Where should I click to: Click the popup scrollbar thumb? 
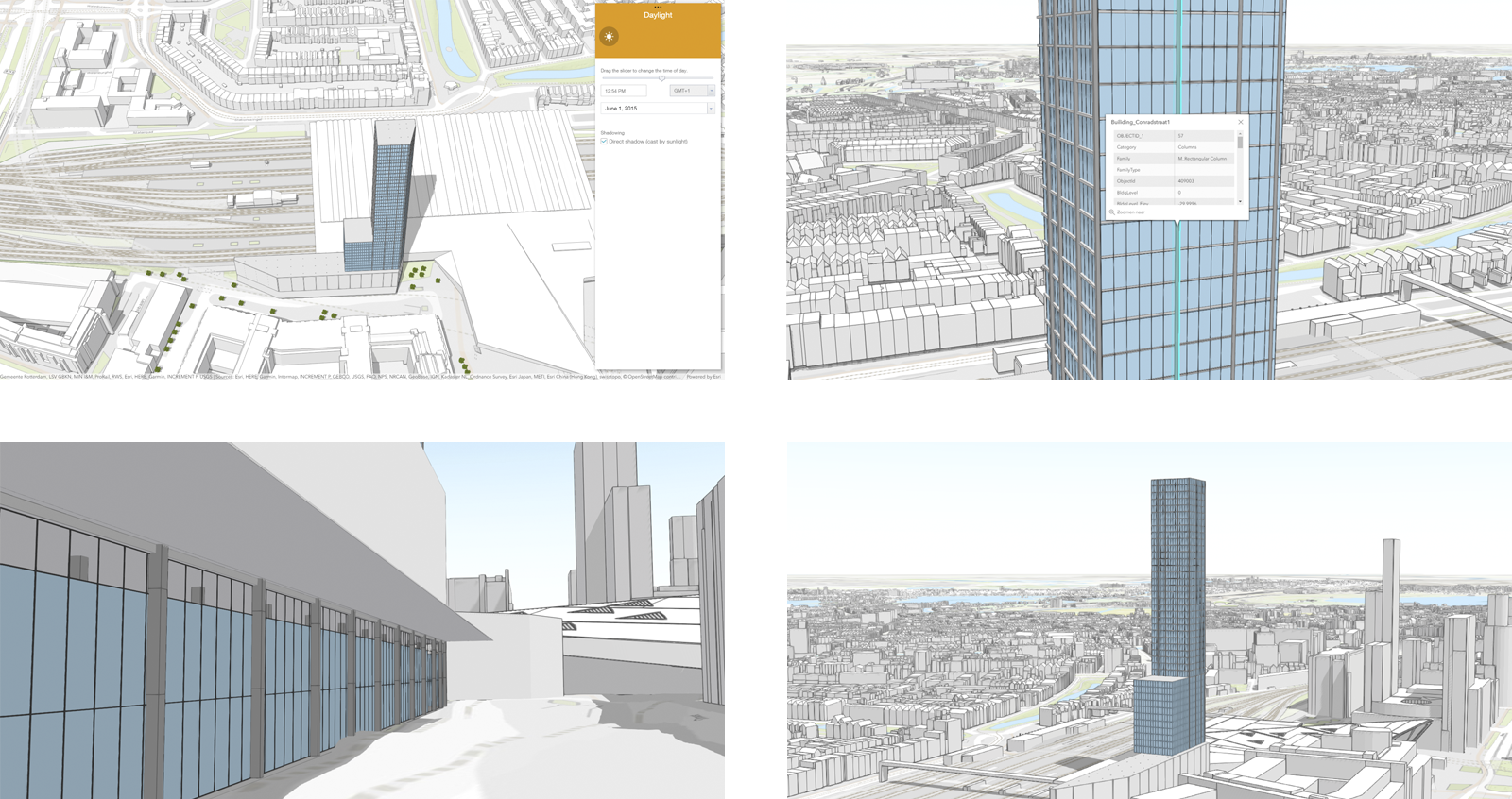(1240, 144)
